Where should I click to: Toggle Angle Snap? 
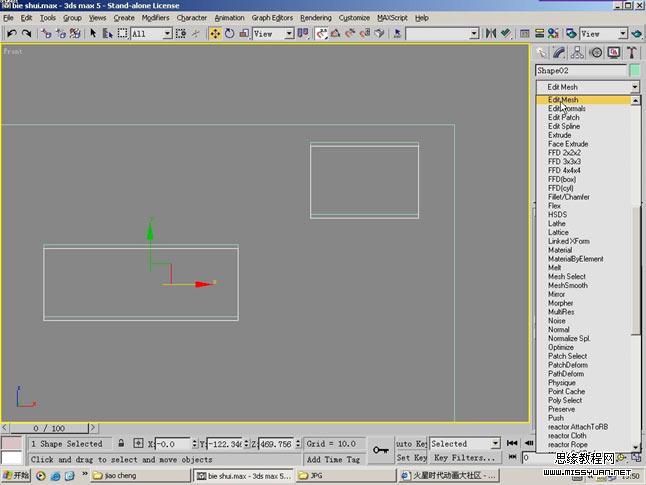click(x=335, y=33)
